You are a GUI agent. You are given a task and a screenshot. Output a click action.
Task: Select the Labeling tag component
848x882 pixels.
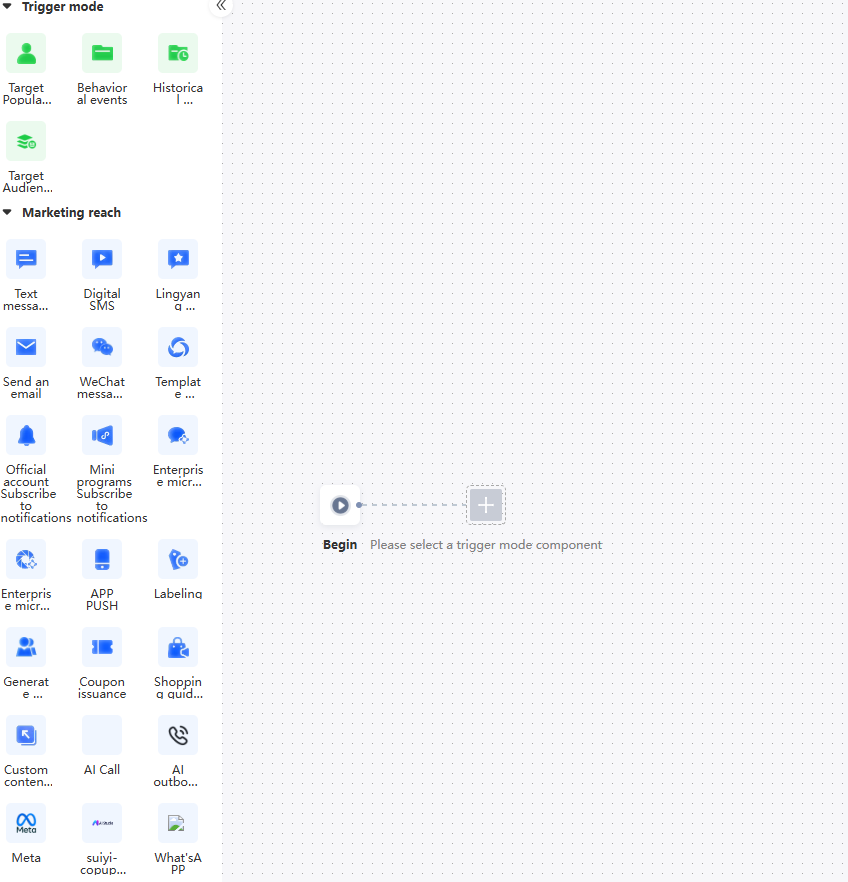click(178, 559)
